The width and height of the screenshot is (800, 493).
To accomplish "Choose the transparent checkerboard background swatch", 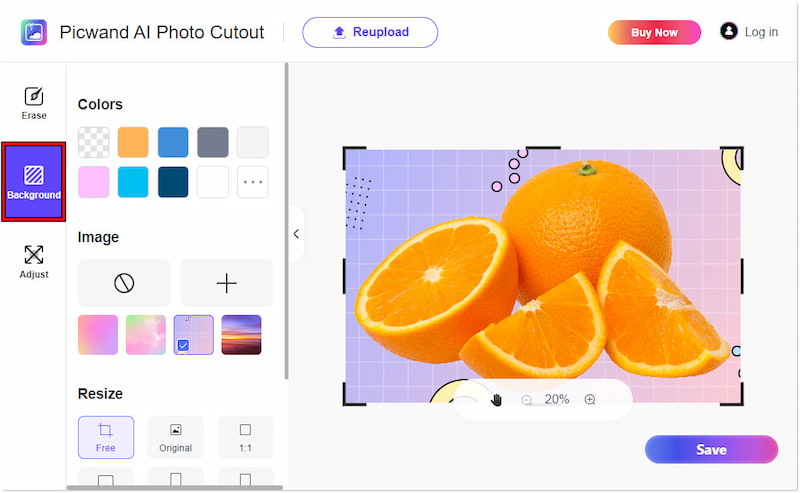I will pyautogui.click(x=93, y=142).
